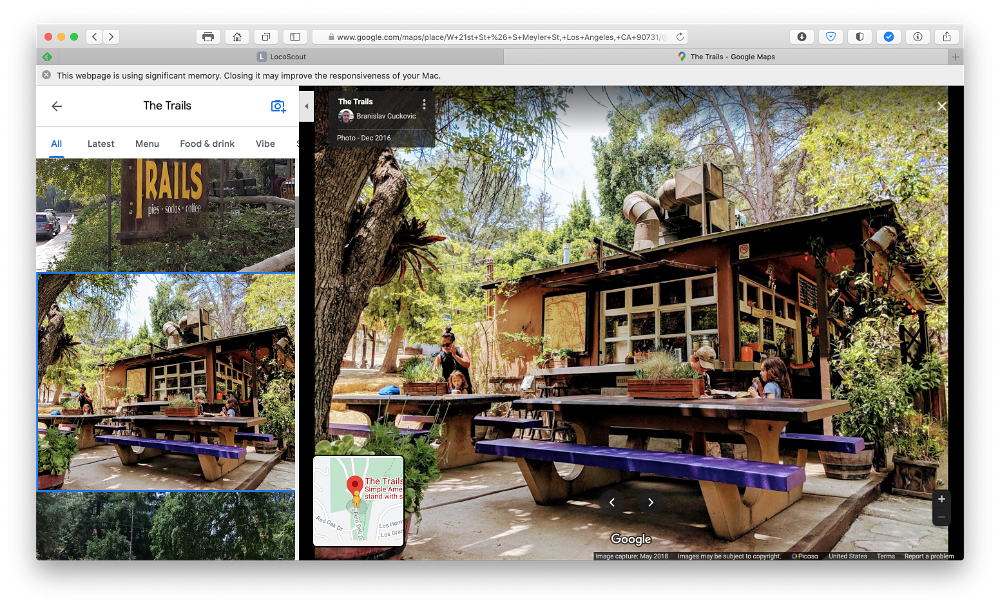
Task: Open the Share icon in Safari
Action: 946,37
